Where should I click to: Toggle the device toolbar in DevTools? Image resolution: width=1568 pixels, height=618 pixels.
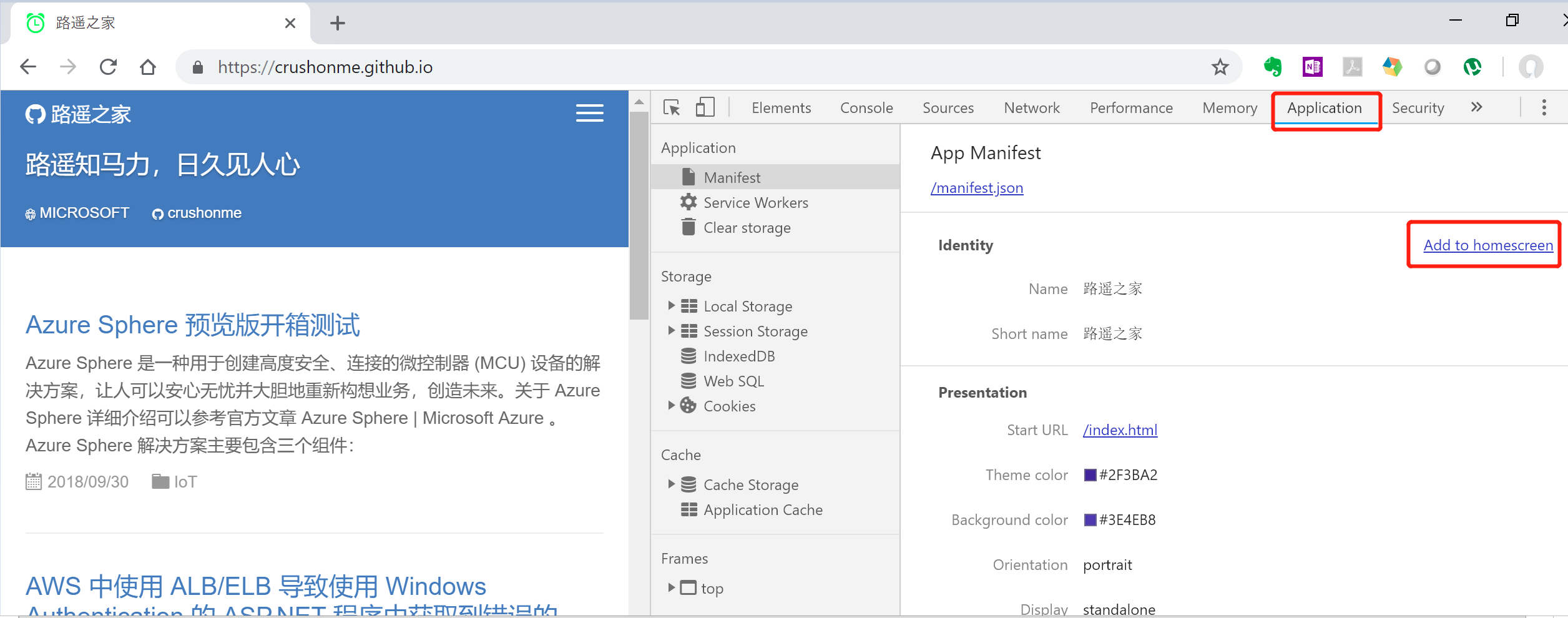[705, 107]
